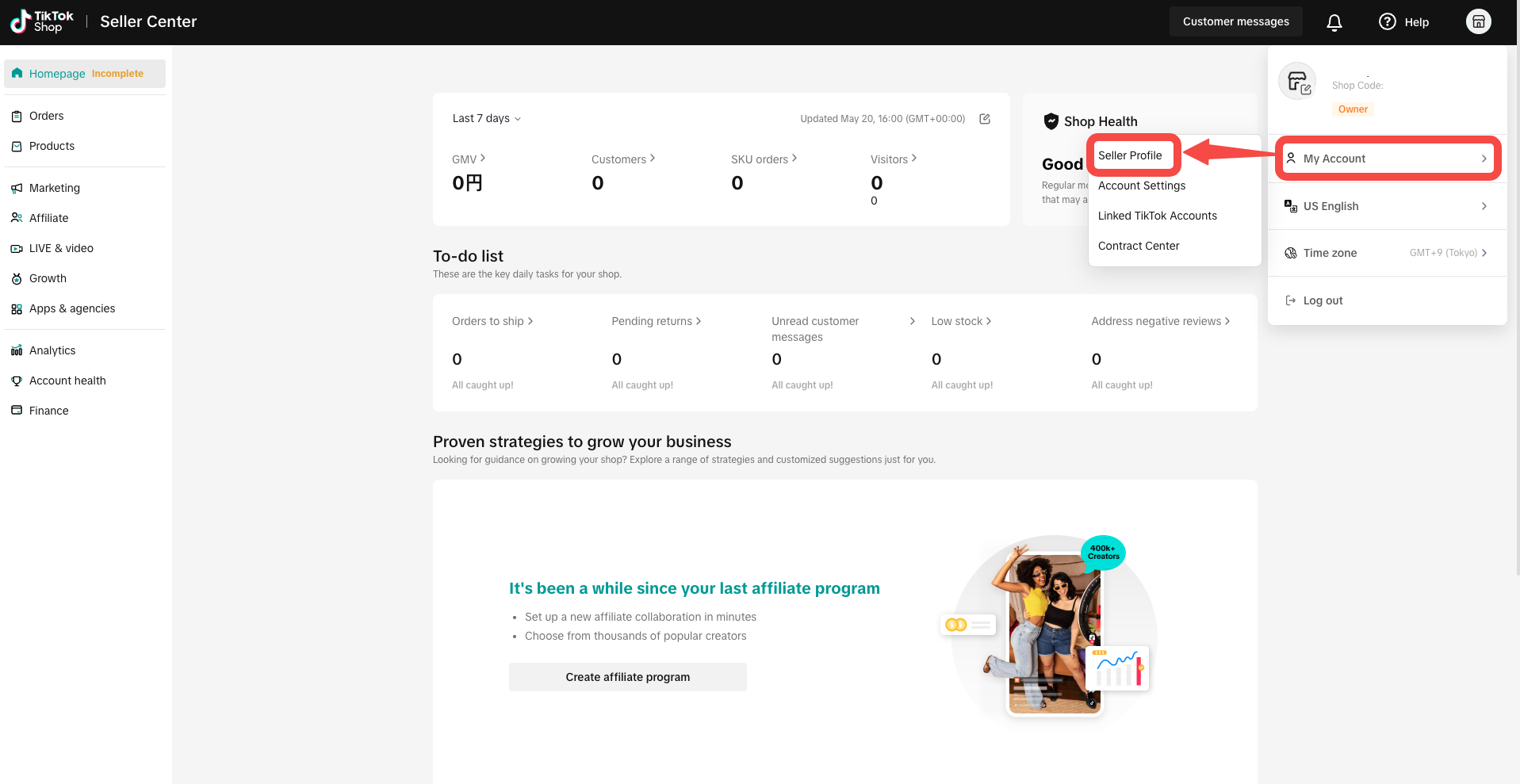Viewport: 1520px width, 784px height.
Task: Click the Time zone label text
Action: pos(1330,253)
